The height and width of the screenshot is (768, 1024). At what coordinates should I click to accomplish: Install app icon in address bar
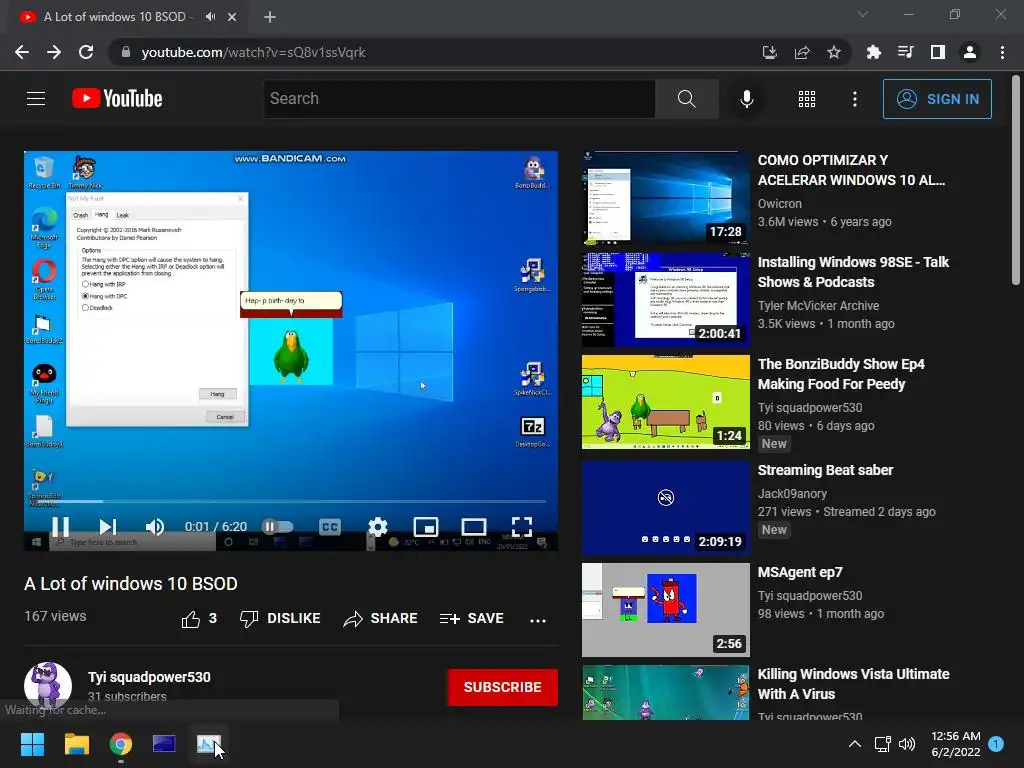(x=769, y=52)
